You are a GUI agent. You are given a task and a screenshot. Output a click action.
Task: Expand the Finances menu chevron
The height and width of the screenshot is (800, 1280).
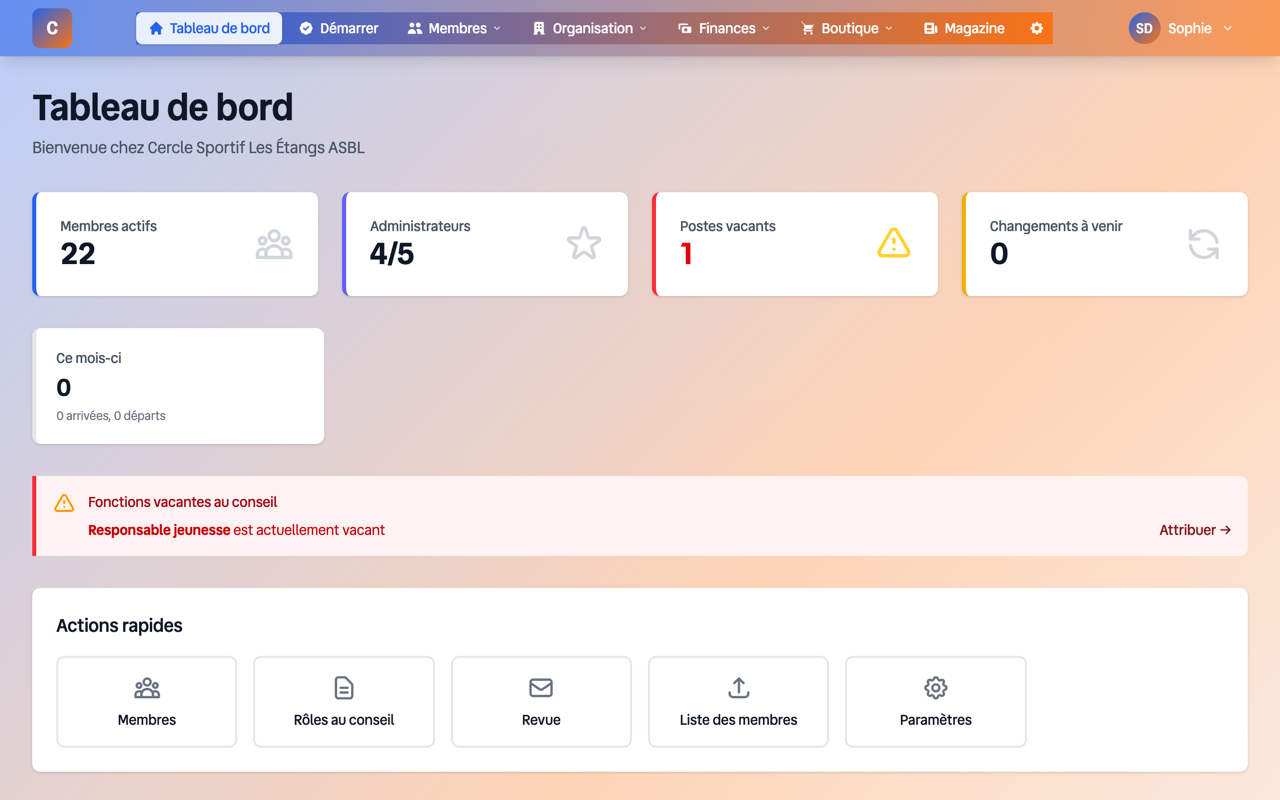pos(766,28)
